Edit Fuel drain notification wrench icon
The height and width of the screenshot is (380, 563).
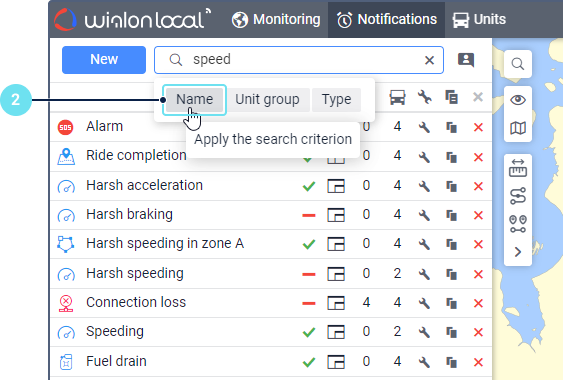point(424,362)
